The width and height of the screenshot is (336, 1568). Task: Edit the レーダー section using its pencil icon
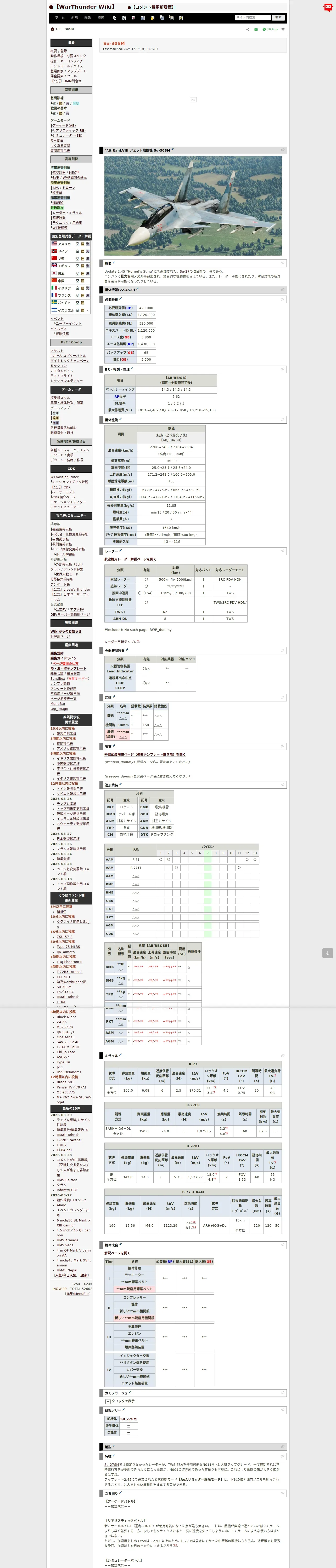[x=120, y=551]
